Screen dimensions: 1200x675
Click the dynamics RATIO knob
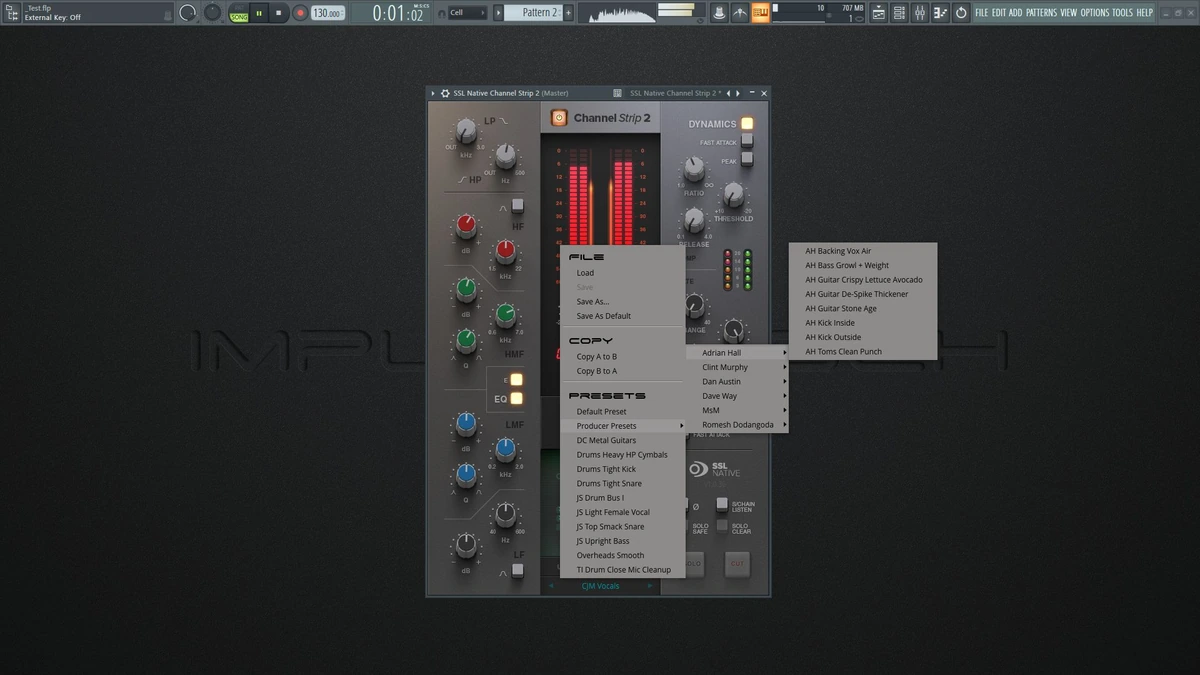pyautogui.click(x=693, y=169)
